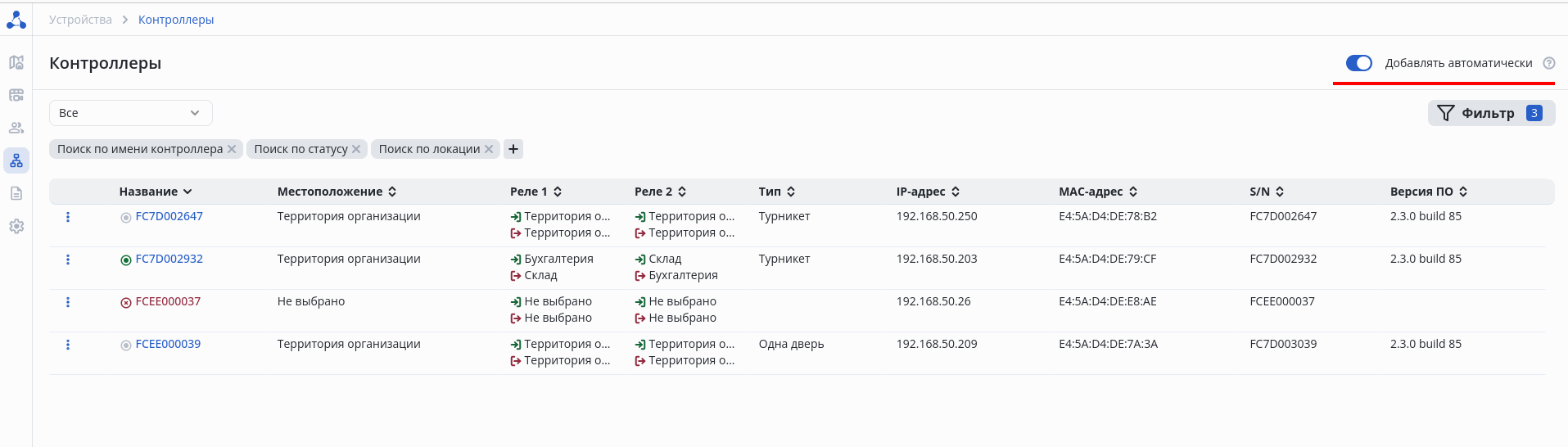Open row actions menu for FC7D002647
Viewport: 1568px width, 447px height.
pyautogui.click(x=68, y=217)
